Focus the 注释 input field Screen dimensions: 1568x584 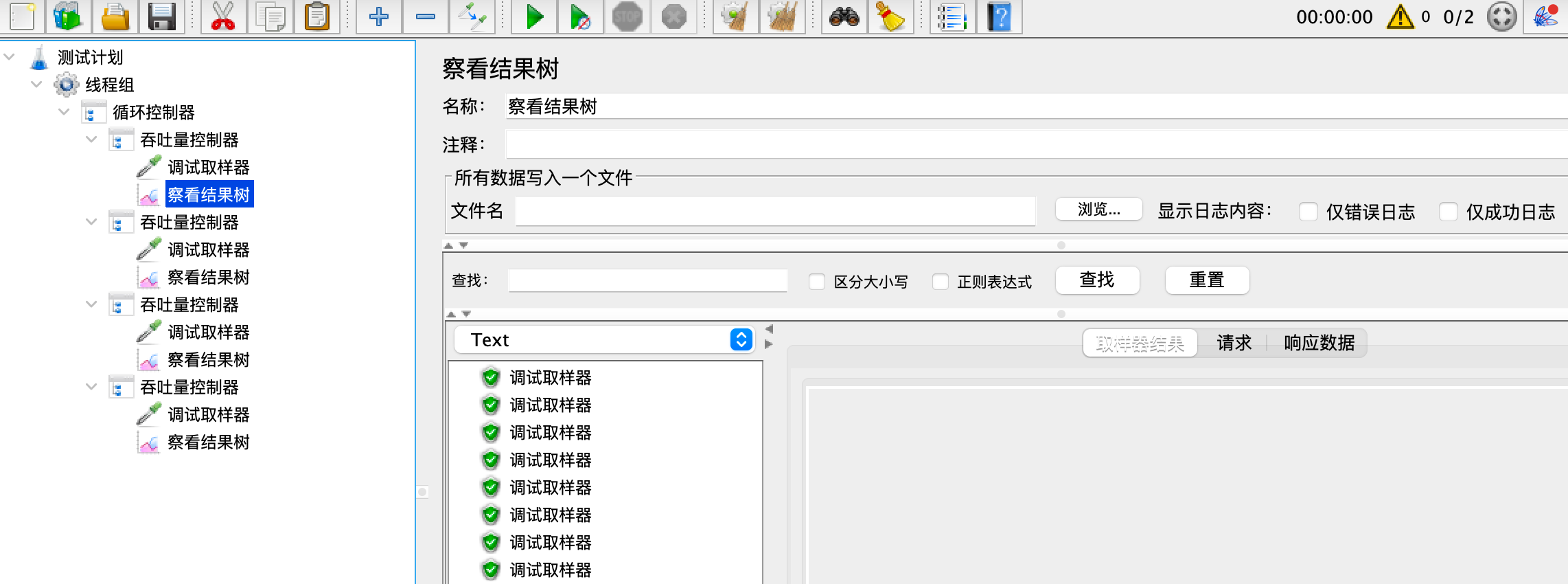pos(1037,145)
